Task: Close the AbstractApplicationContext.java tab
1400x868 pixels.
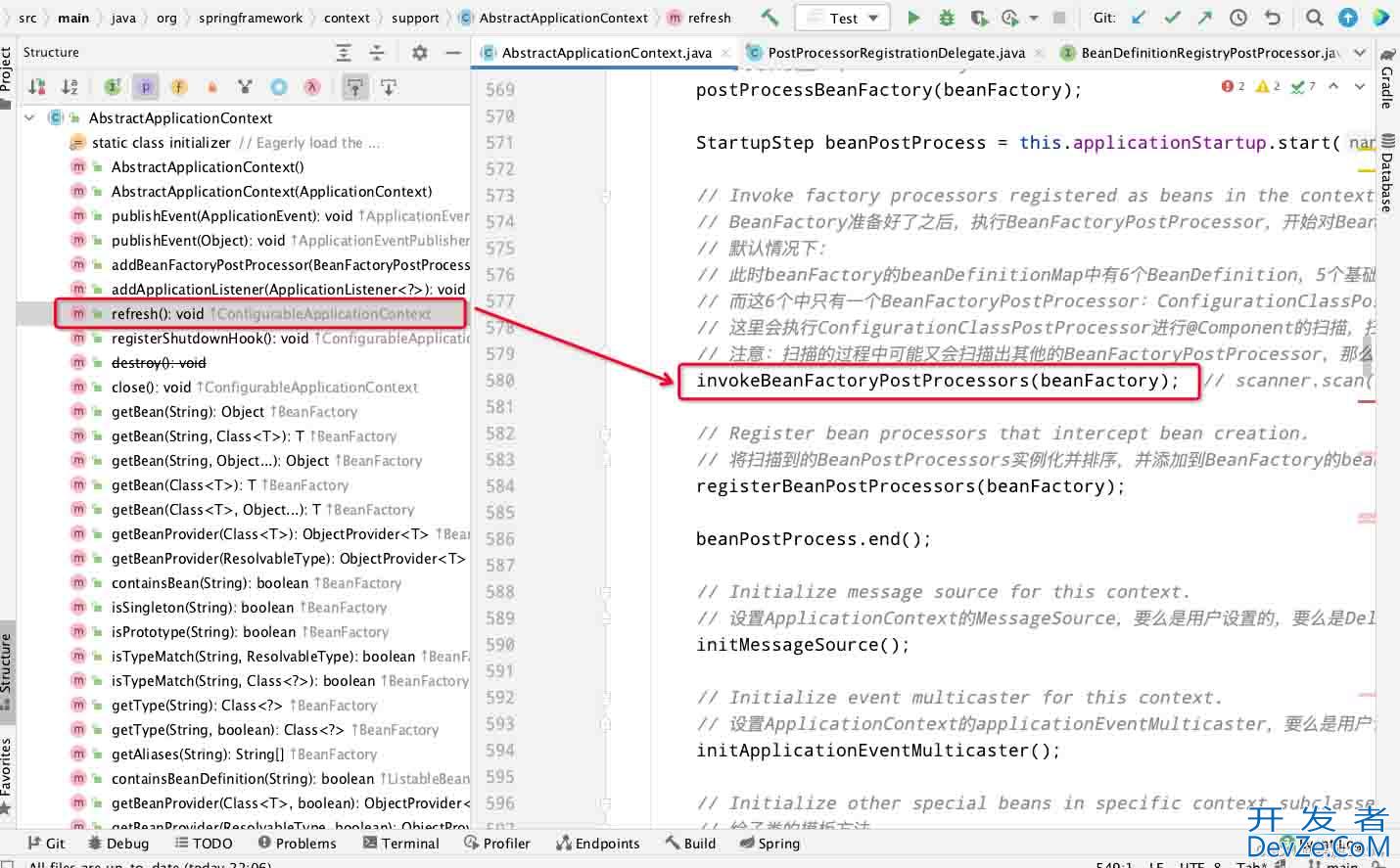Action: coord(725,53)
